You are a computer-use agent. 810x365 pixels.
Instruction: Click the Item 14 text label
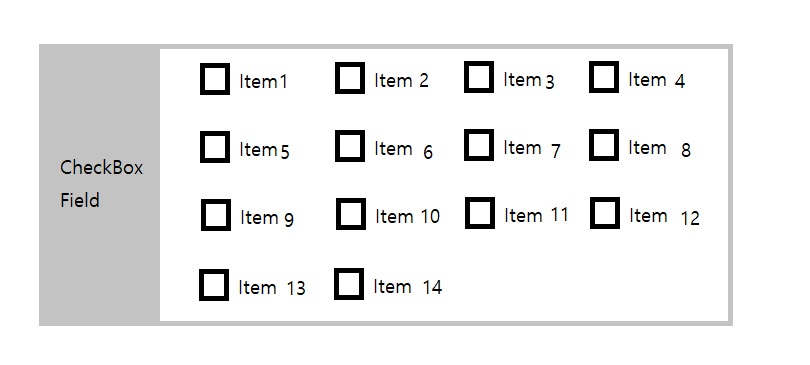click(408, 287)
